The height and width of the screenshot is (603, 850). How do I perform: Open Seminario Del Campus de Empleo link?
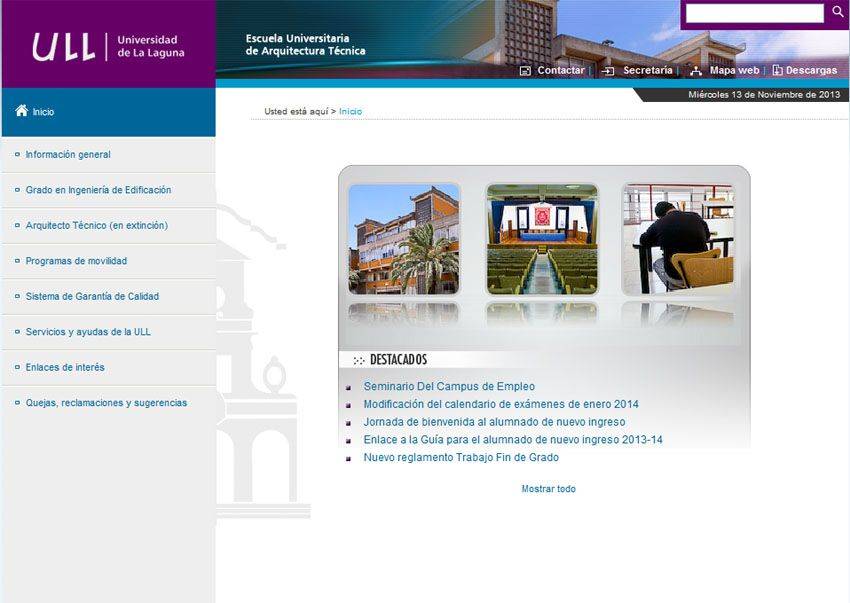449,387
